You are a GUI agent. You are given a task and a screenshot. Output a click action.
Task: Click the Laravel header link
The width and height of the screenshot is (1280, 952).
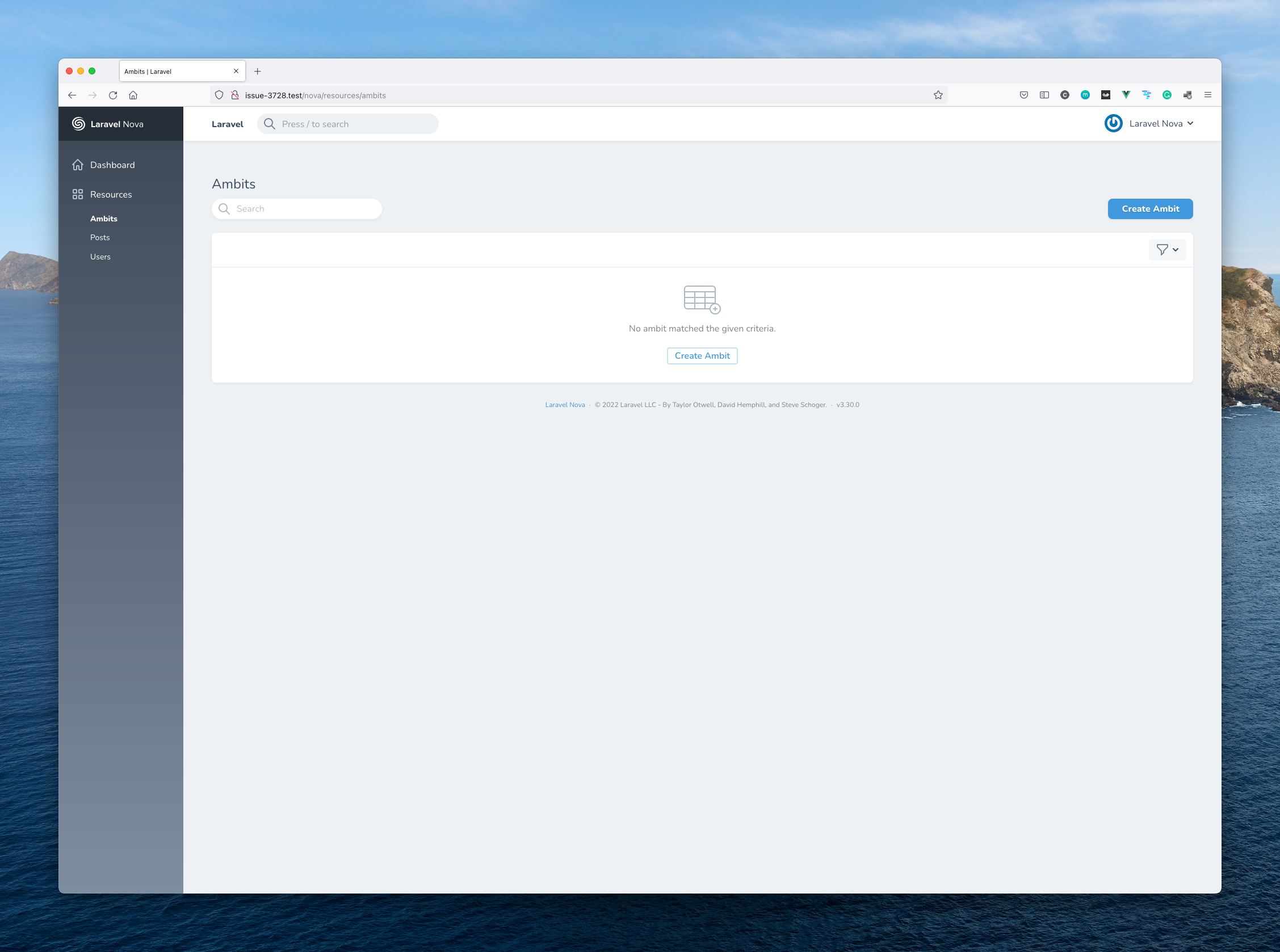[x=228, y=124]
